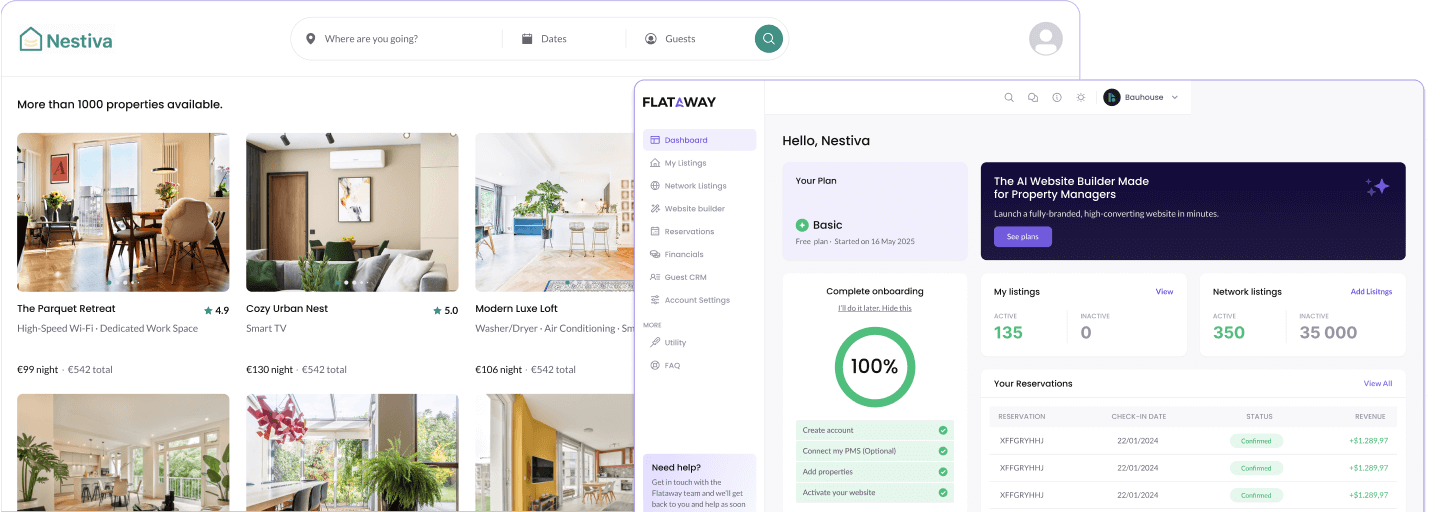Click the Modern Luxe Loft title
Image resolution: width=1440 pixels, height=512 pixels.
(x=516, y=309)
